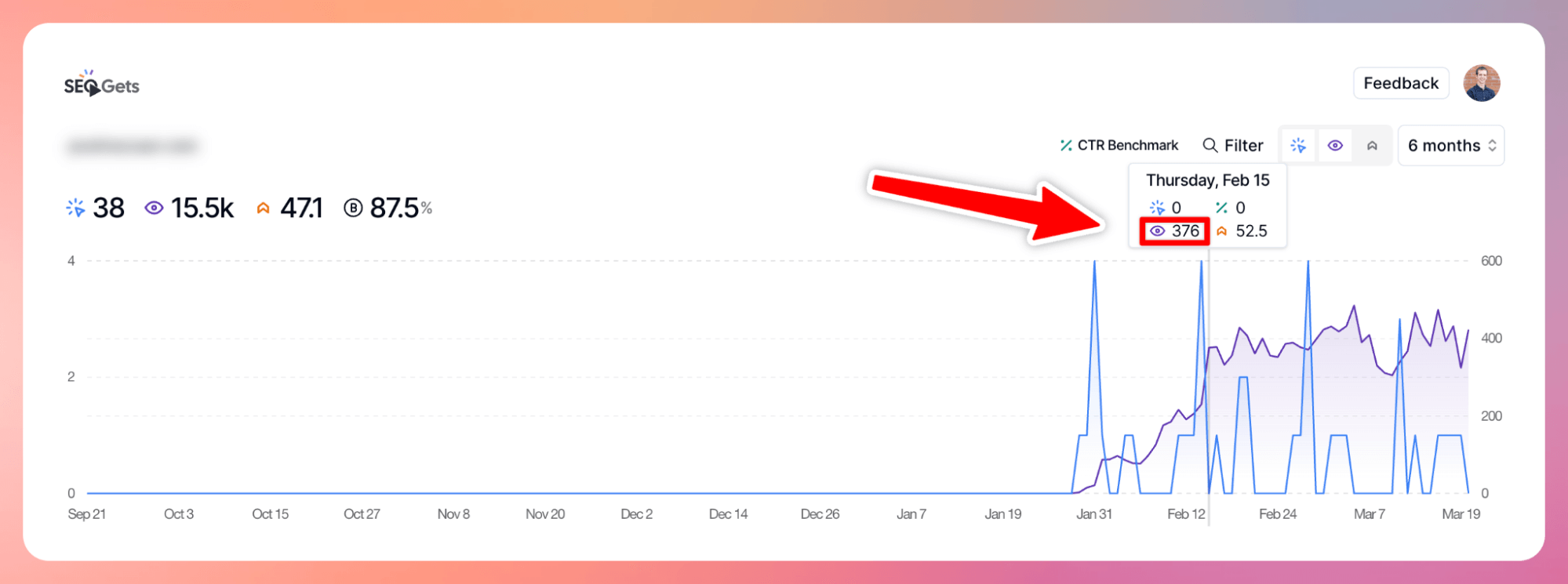Click the Jan 31 label on x-axis
The width and height of the screenshot is (1568, 584).
1093,514
